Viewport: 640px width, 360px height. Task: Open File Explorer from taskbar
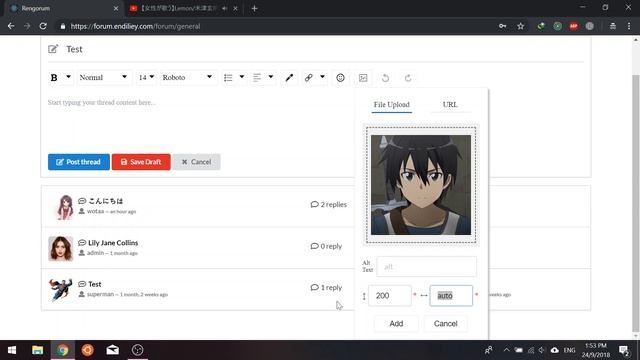[37, 350]
